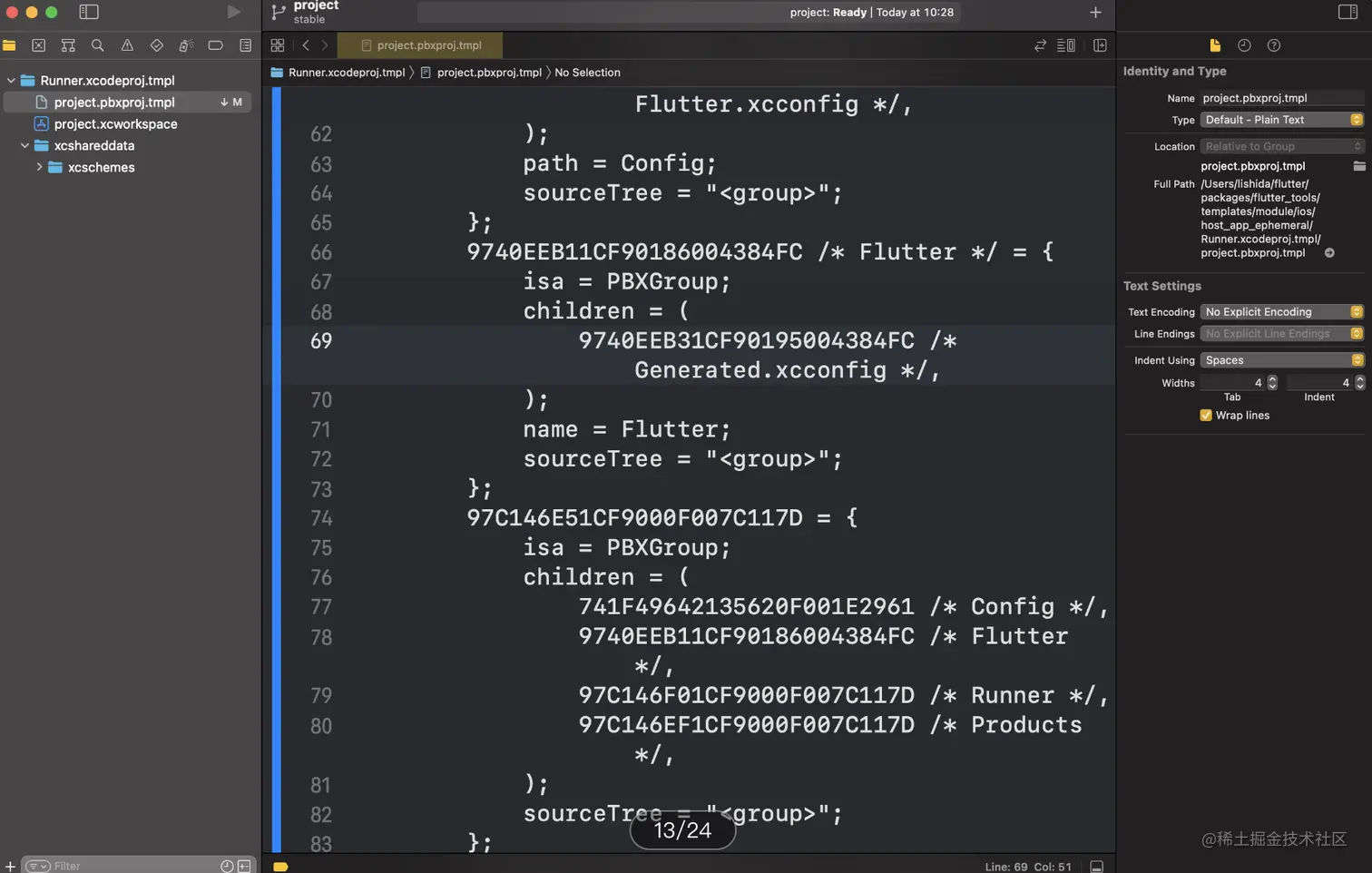1372x873 pixels.
Task: Open the Location dropdown
Action: click(1281, 146)
